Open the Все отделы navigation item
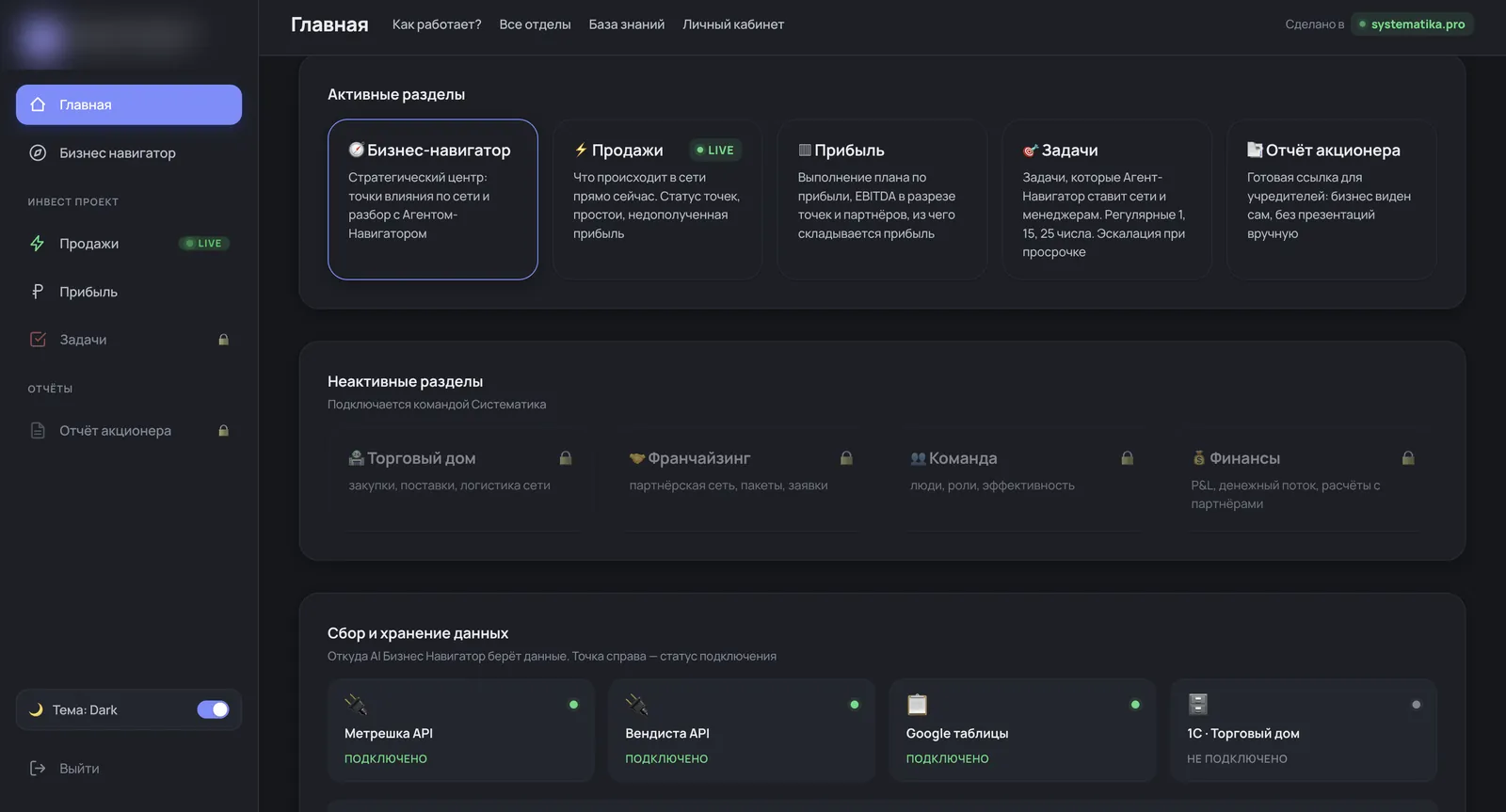Viewport: 1506px width, 812px height. click(535, 24)
